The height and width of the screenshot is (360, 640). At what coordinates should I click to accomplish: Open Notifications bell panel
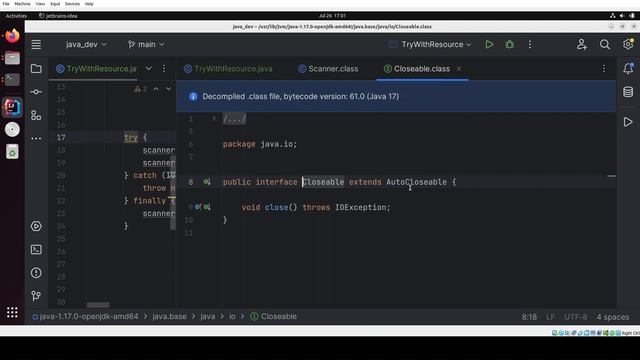tap(628, 68)
